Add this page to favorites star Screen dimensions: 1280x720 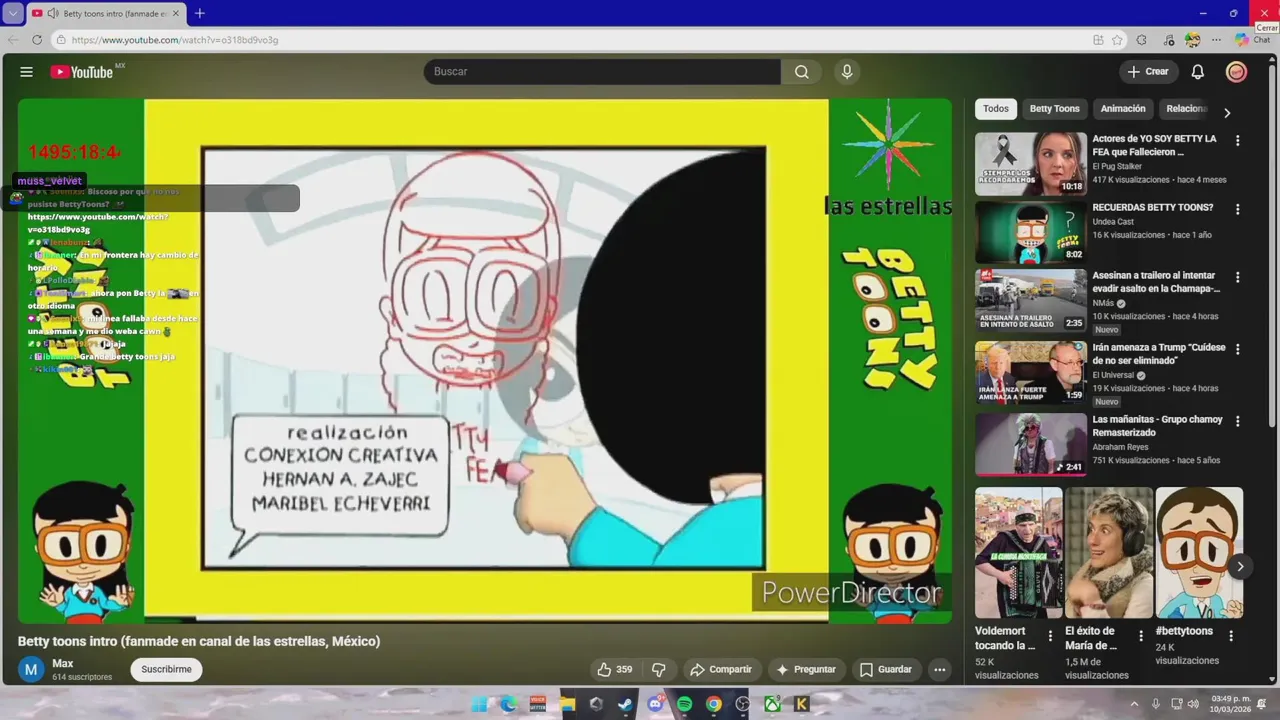[1117, 40]
